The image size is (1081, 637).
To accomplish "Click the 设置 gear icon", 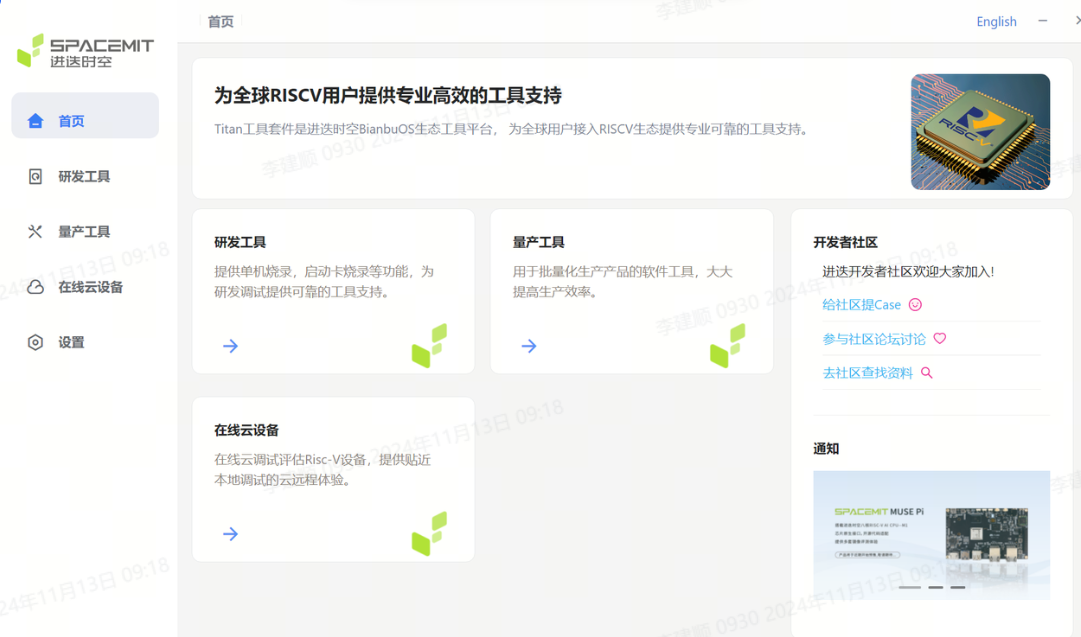I will [35, 342].
